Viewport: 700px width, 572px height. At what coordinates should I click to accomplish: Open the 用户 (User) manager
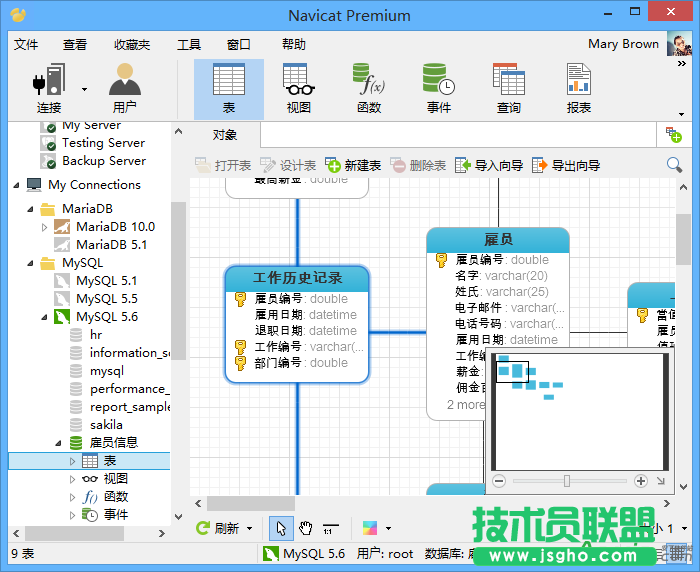point(125,88)
